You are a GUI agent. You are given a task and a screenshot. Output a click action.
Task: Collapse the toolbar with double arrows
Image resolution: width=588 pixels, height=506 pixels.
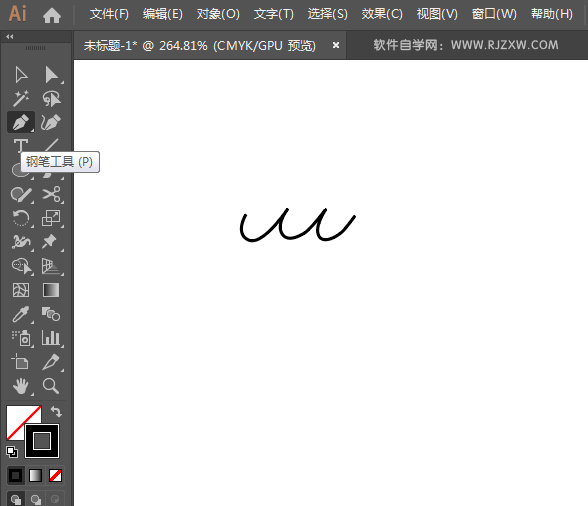point(10,36)
